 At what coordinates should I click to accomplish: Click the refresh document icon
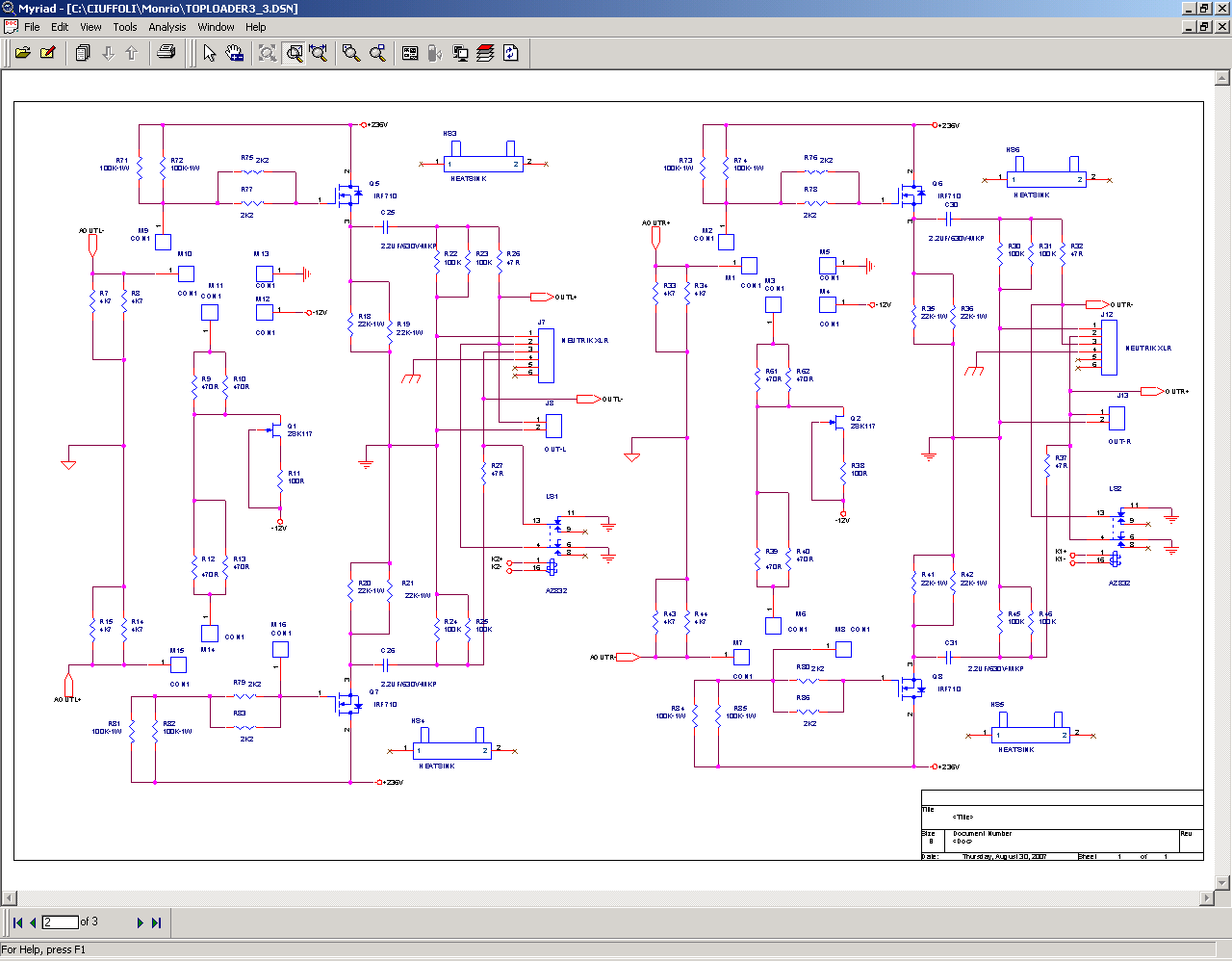click(510, 53)
